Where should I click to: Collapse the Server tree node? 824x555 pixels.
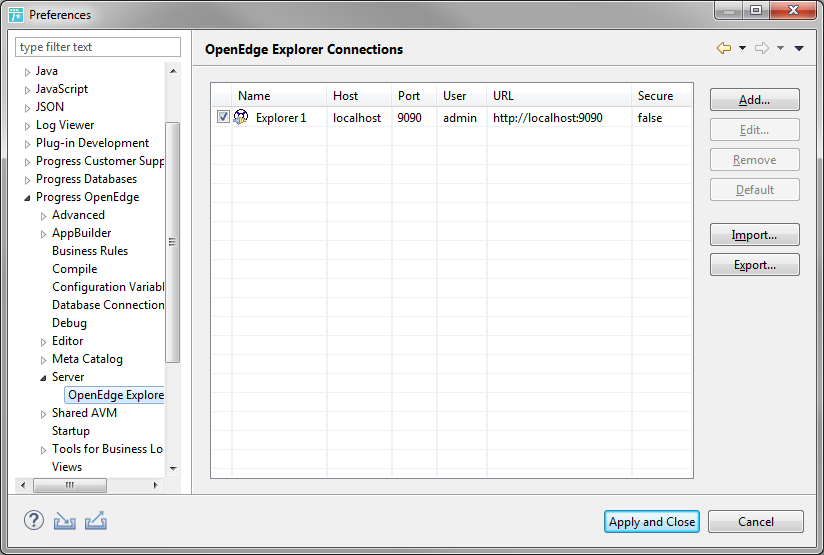point(43,378)
